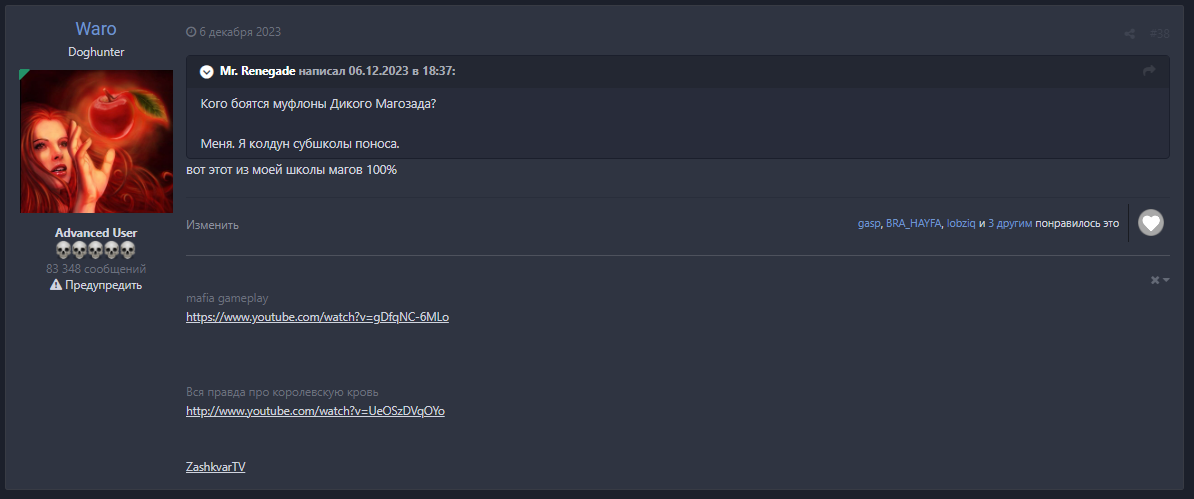Open the gasp liker profile
Viewport: 1194px width, 499px height.
pos(868,224)
